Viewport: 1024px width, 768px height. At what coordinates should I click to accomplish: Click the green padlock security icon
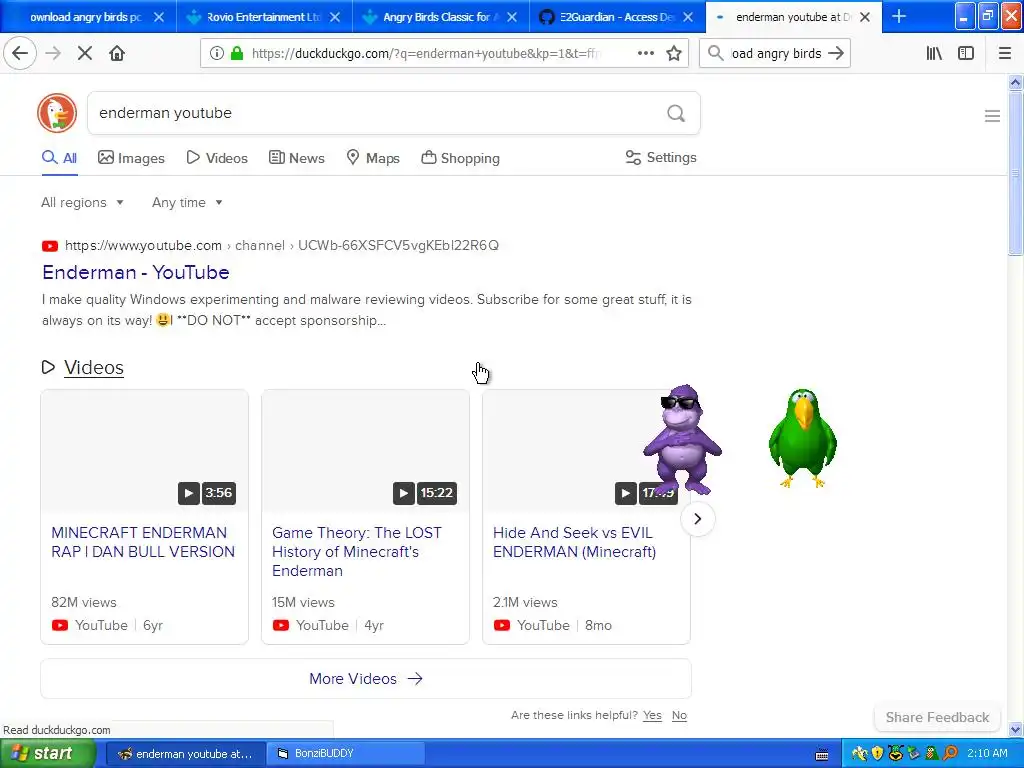tap(237, 54)
